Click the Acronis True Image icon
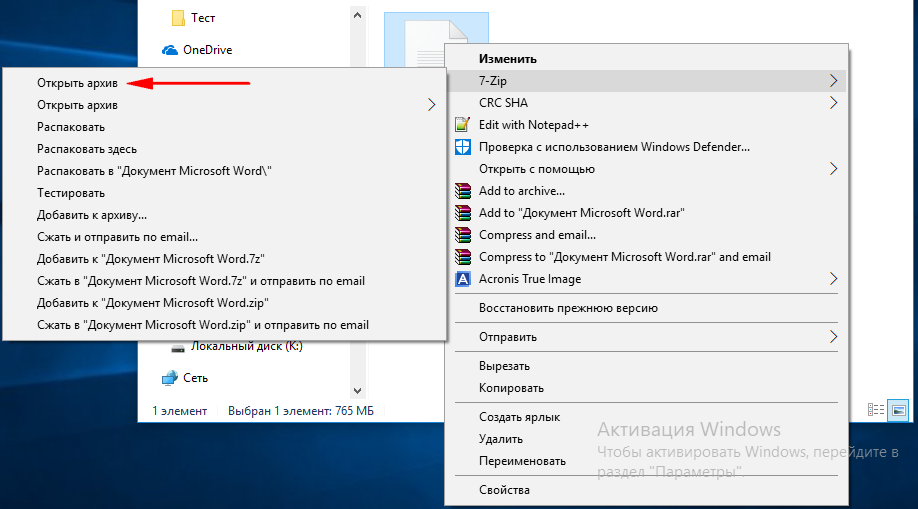This screenshot has width=918, height=509. 462,279
